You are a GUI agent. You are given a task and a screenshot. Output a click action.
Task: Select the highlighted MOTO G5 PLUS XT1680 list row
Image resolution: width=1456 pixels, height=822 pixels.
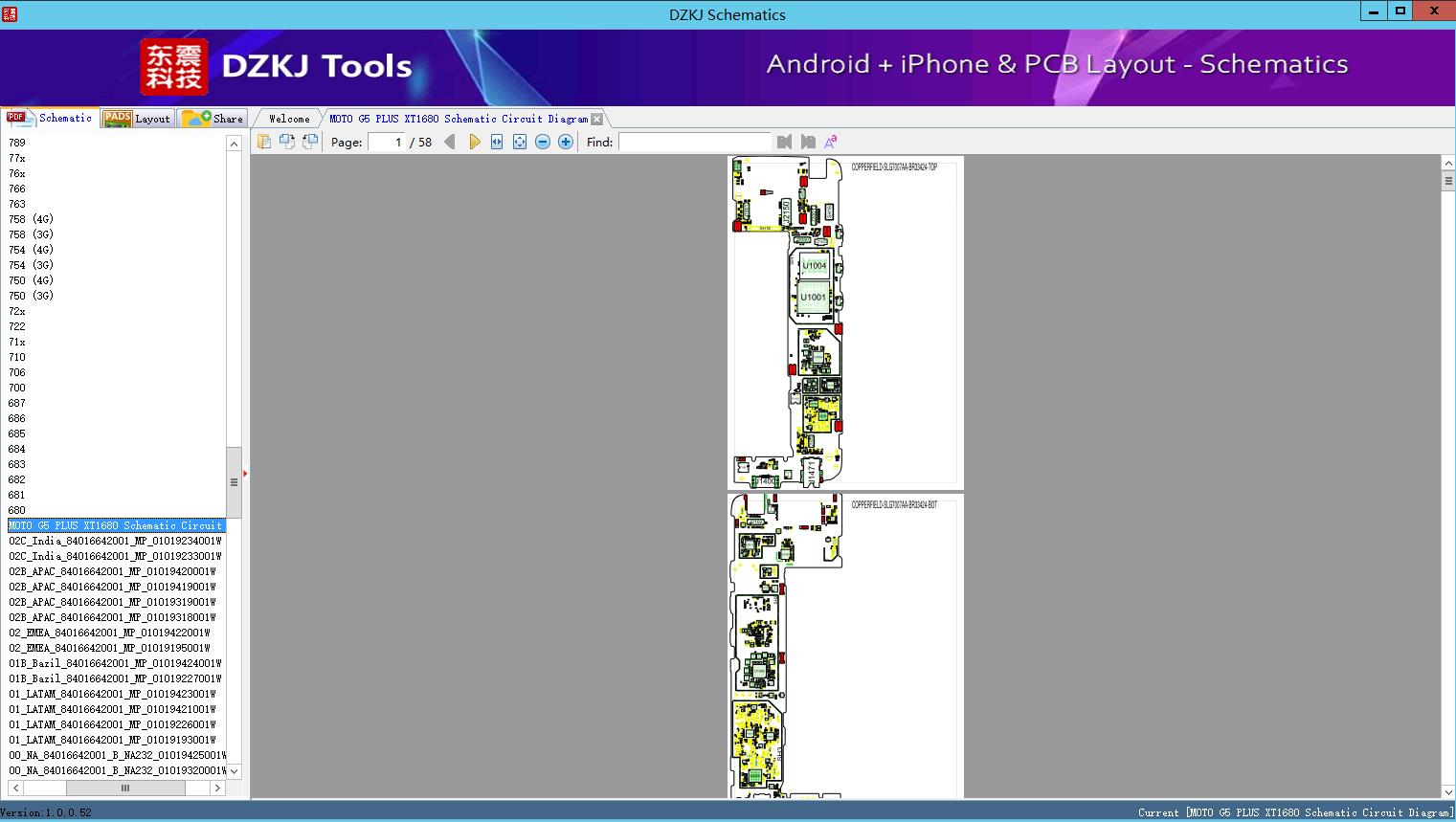(x=117, y=525)
